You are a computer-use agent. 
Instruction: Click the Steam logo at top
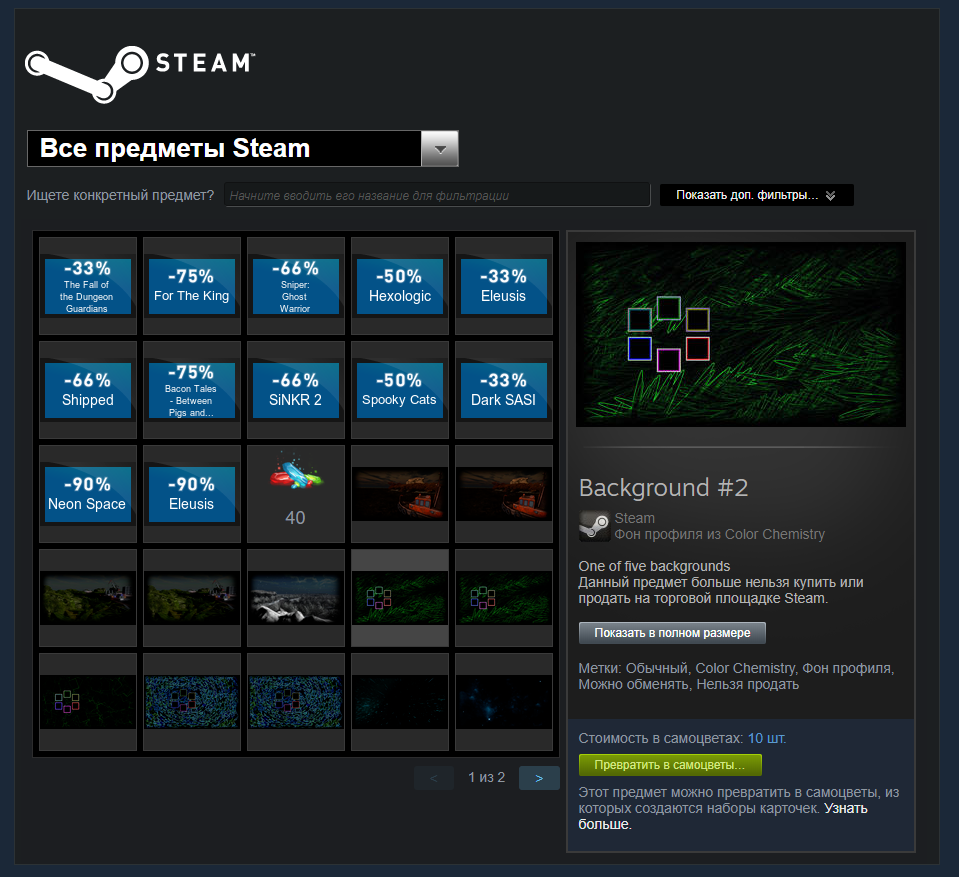(140, 73)
